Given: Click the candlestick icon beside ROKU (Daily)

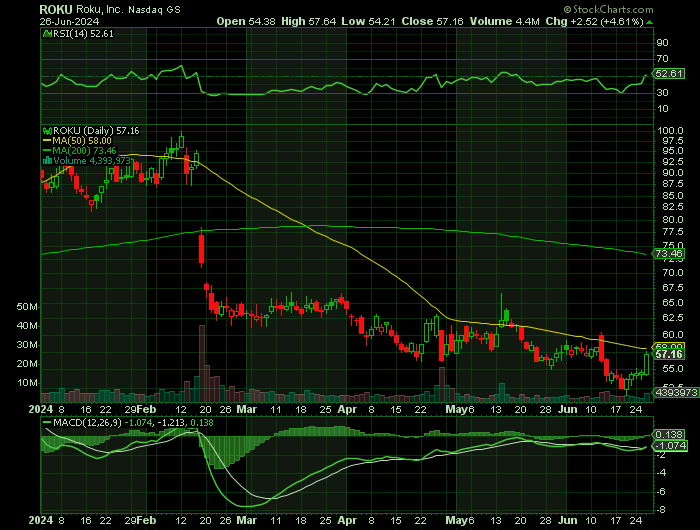Looking at the screenshot, I should 47,131.
